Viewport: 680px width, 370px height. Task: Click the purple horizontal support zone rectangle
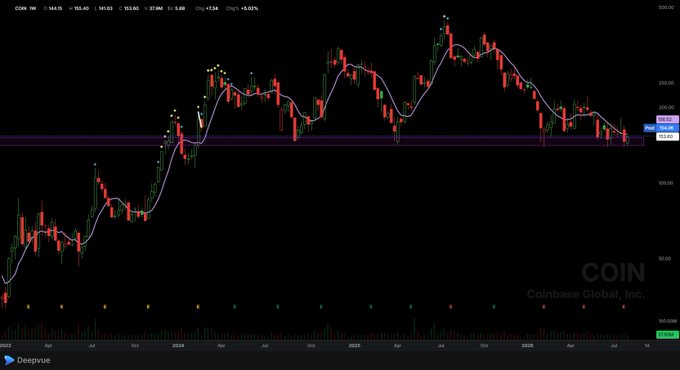click(322, 141)
